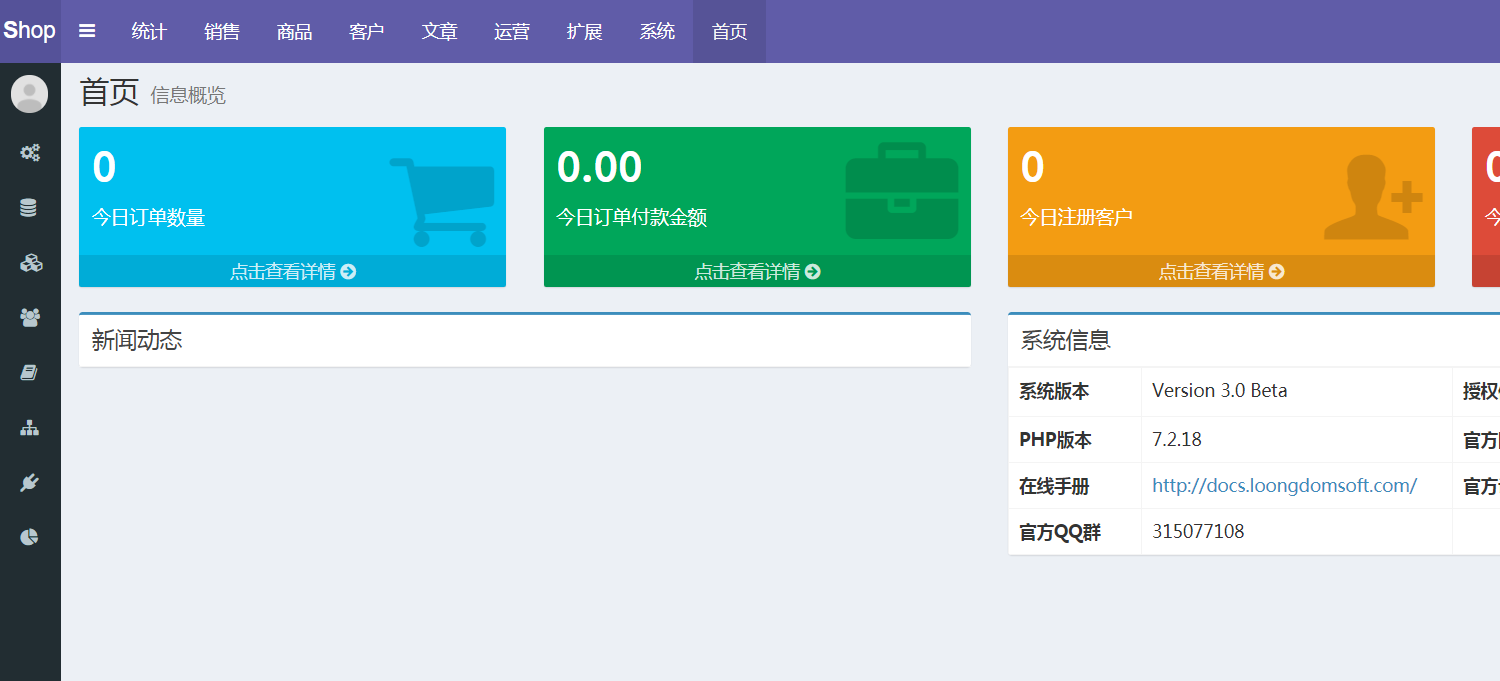Open the 运营 menu
Image resolution: width=1500 pixels, height=681 pixels.
click(x=512, y=31)
